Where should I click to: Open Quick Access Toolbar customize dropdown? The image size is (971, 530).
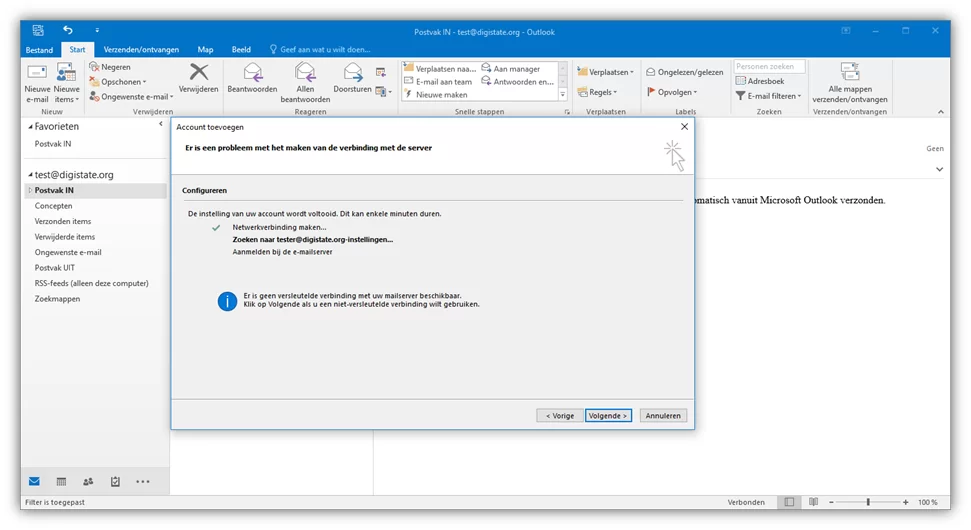[97, 30]
